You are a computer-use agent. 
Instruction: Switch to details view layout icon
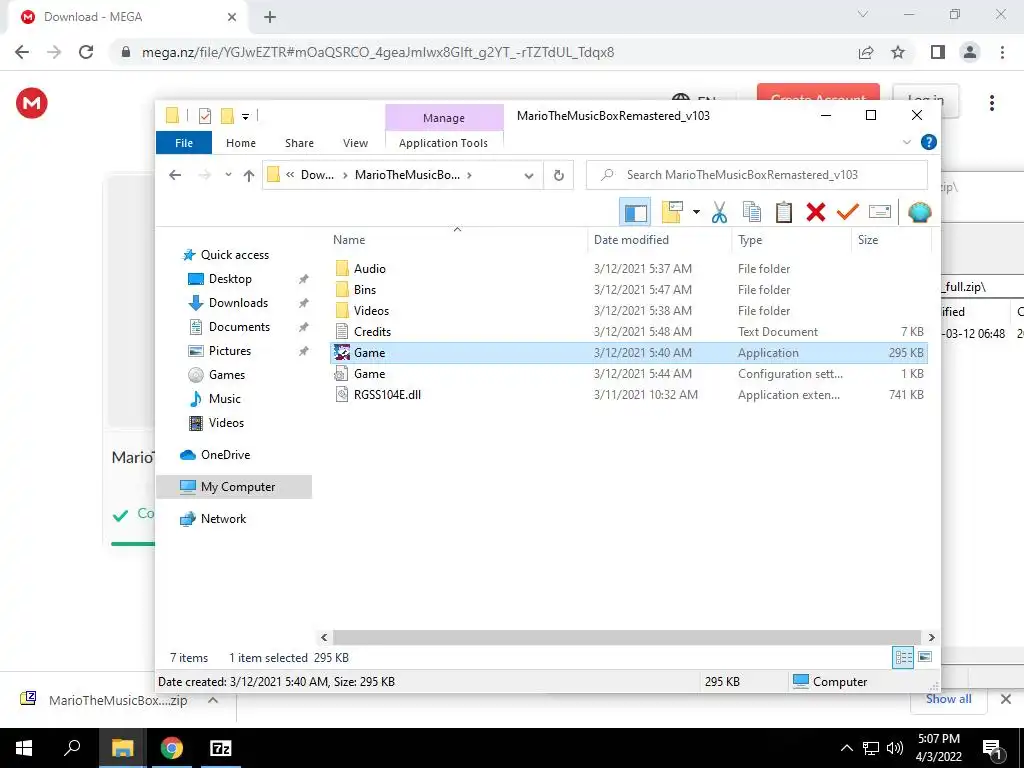[x=903, y=658]
